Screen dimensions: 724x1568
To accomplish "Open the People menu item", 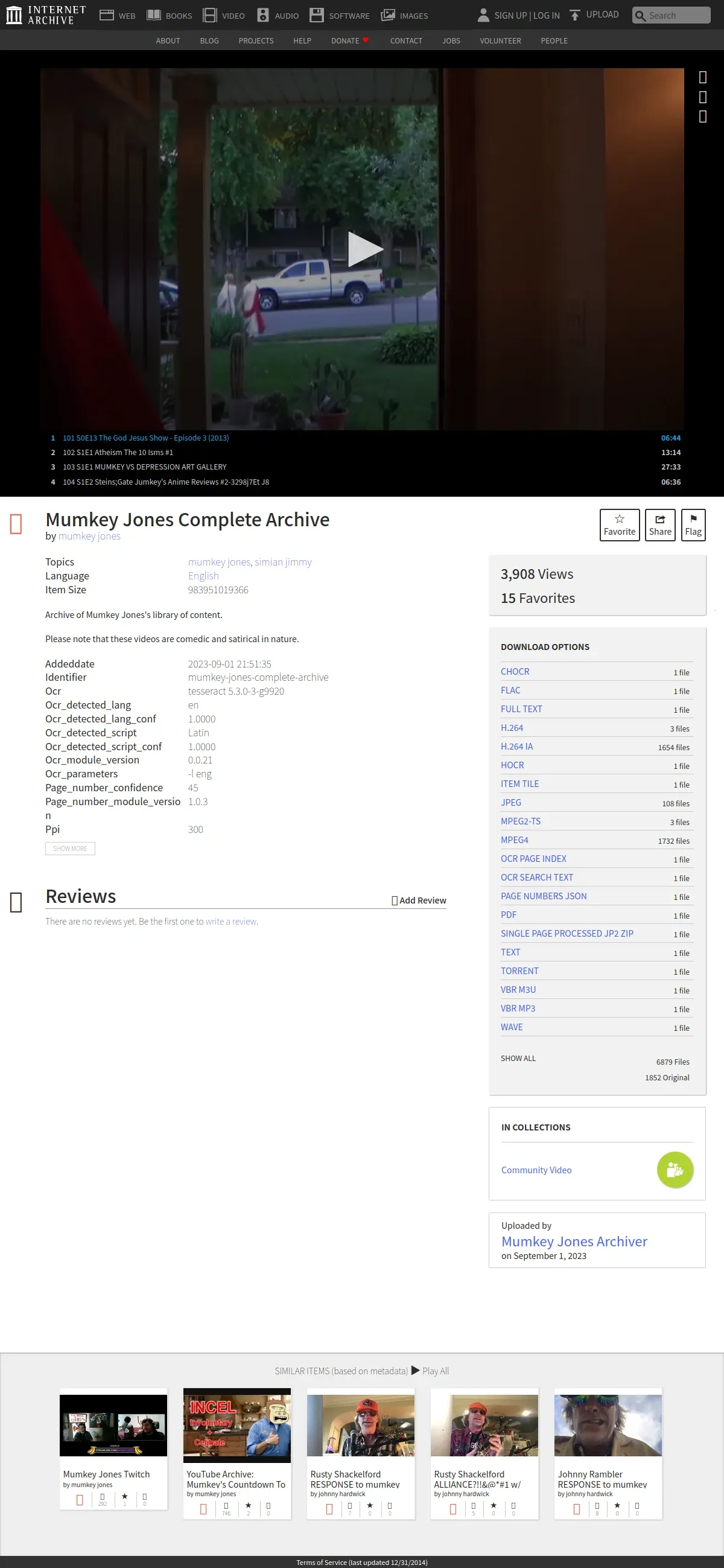I will [554, 41].
